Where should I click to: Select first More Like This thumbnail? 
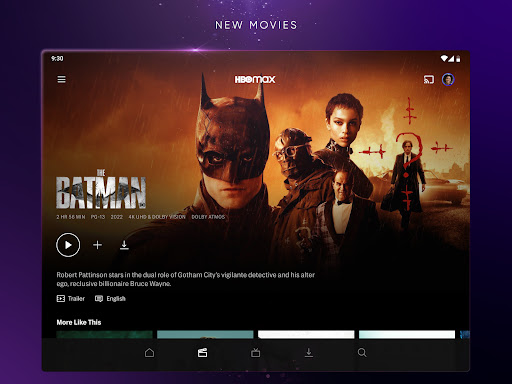[104, 334]
